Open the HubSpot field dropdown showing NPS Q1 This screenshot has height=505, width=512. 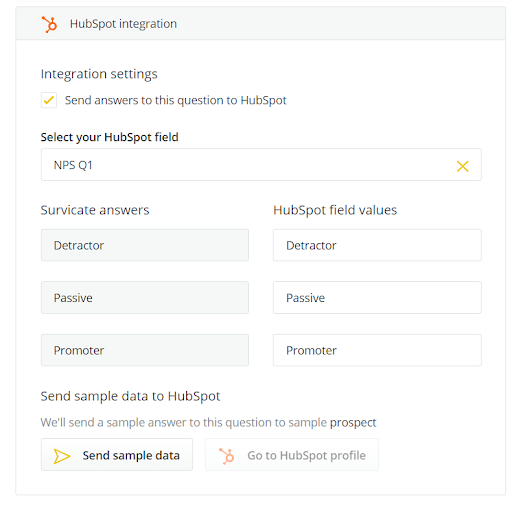coord(261,165)
